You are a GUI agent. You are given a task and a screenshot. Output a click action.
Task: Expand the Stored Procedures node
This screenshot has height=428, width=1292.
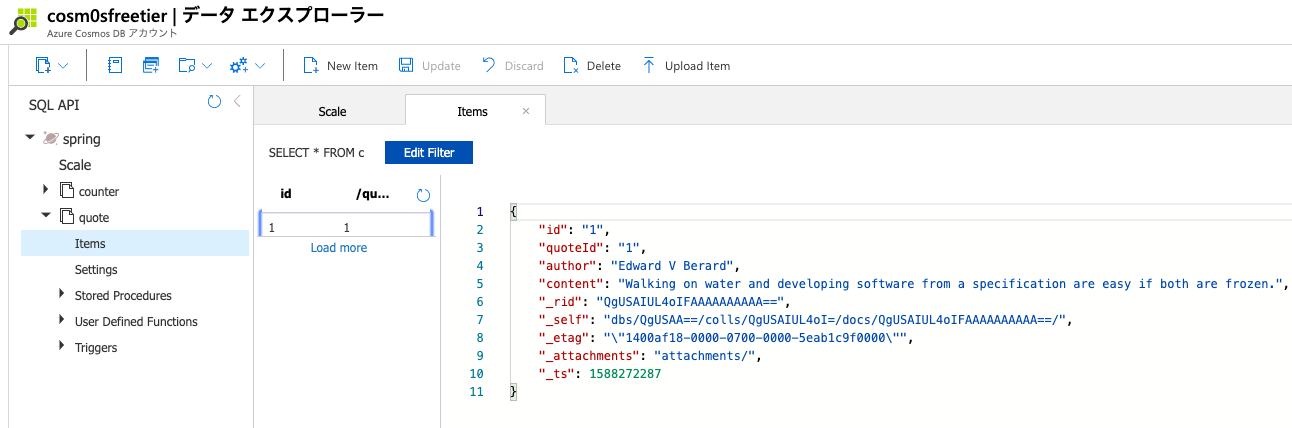[x=63, y=295]
